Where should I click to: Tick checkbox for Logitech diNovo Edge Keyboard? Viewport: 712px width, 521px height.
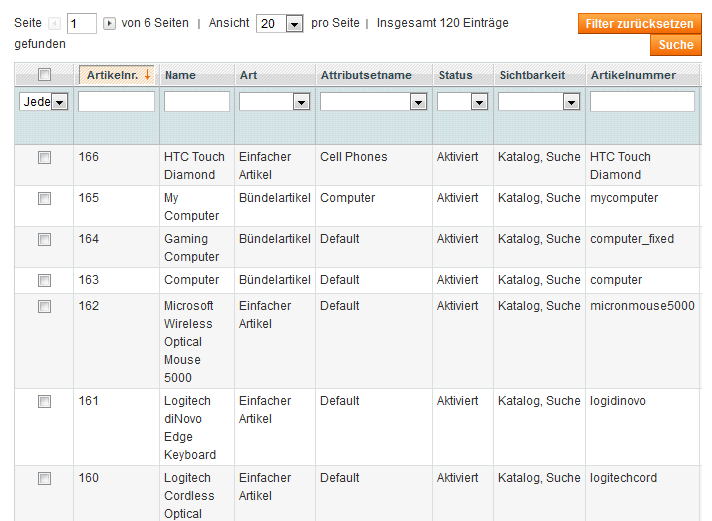(x=44, y=402)
